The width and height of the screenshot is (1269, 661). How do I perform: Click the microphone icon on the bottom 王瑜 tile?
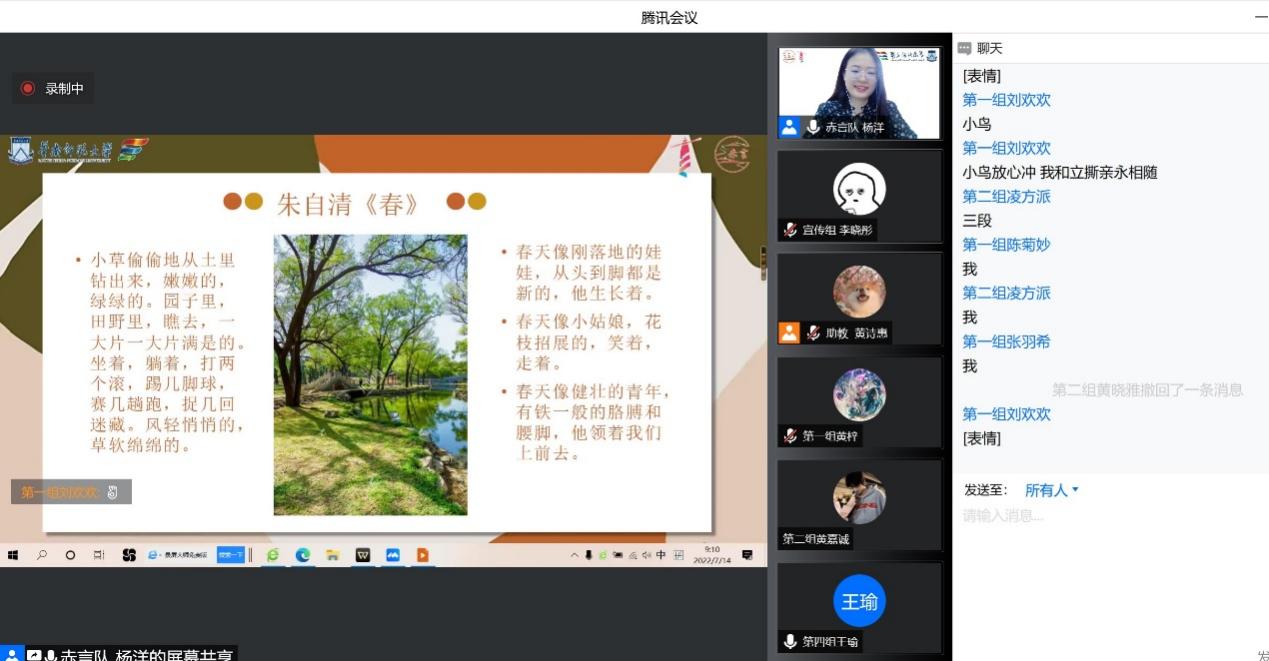tap(790, 641)
